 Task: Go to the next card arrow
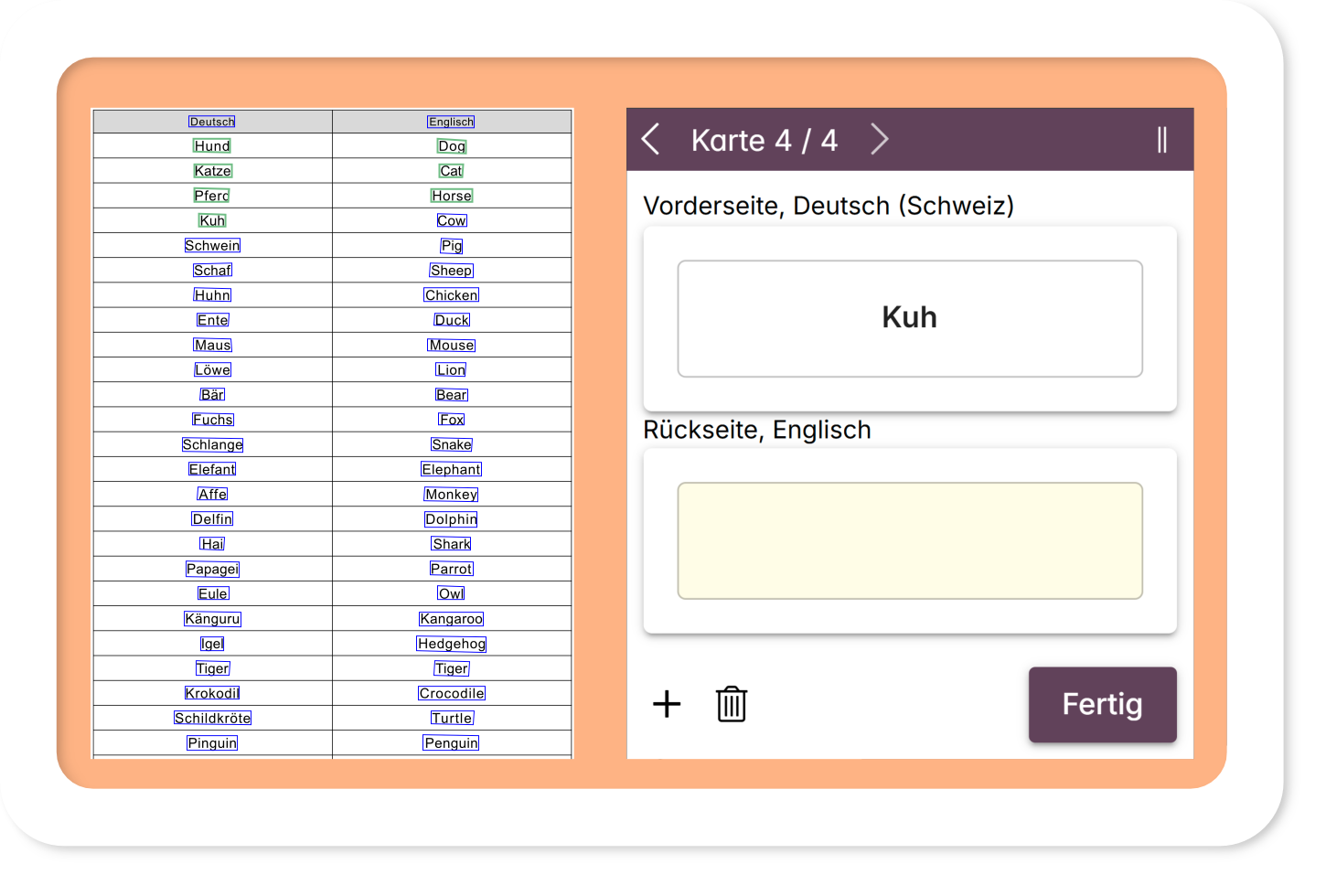pyautogui.click(x=879, y=140)
